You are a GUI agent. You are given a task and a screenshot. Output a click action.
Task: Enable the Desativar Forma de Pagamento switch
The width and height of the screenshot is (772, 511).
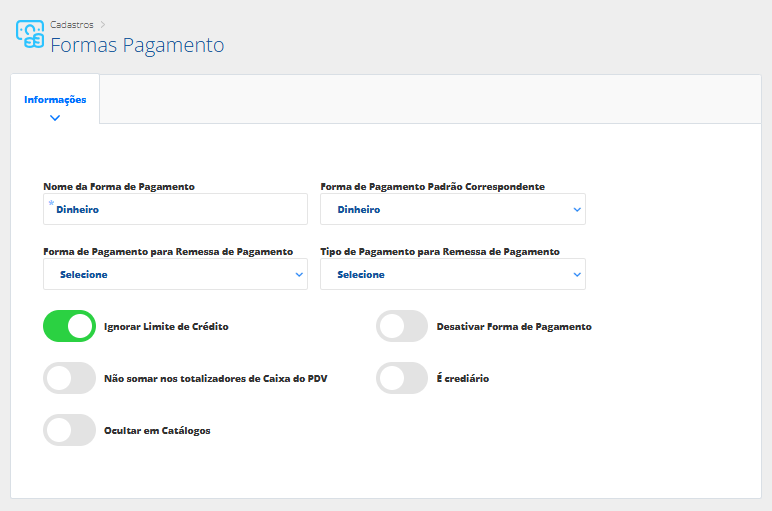[402, 326]
